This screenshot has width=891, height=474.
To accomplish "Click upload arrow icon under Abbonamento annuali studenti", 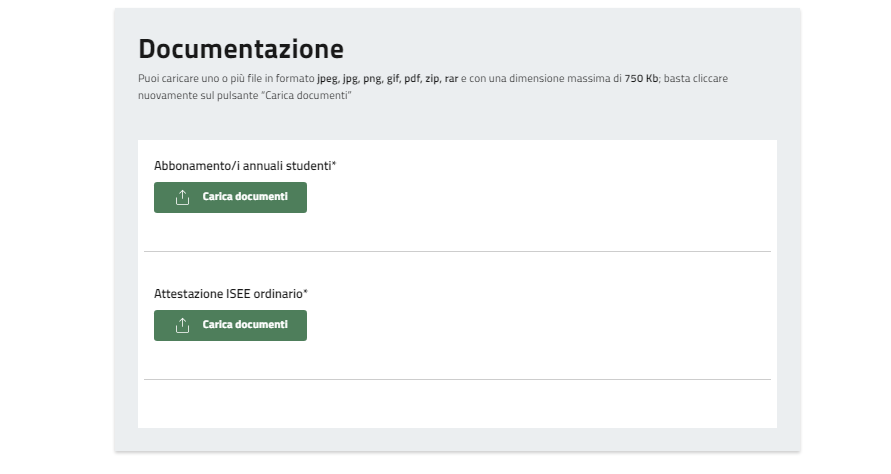I will pos(182,197).
